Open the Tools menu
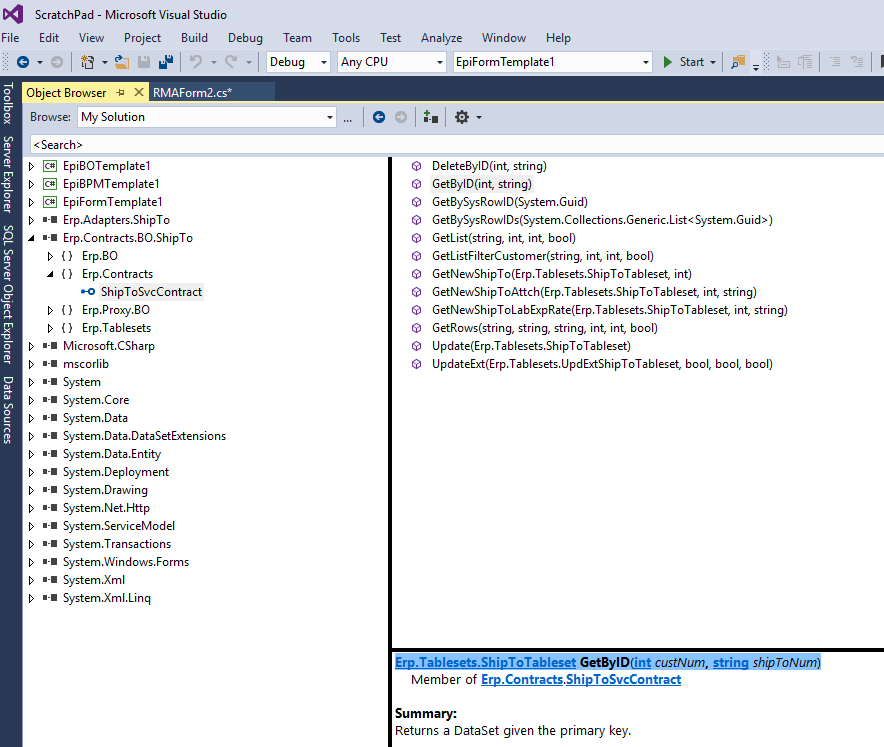Image resolution: width=884 pixels, height=747 pixels. [346, 38]
